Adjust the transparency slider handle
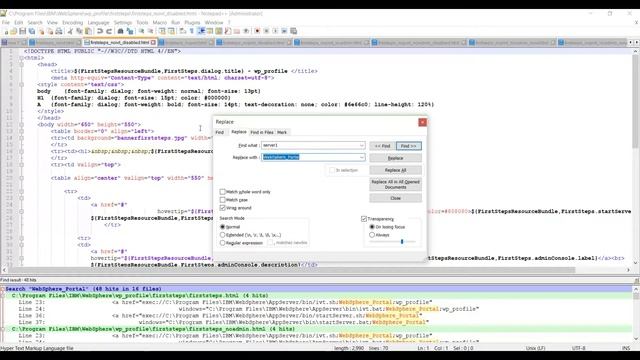 [402, 242]
